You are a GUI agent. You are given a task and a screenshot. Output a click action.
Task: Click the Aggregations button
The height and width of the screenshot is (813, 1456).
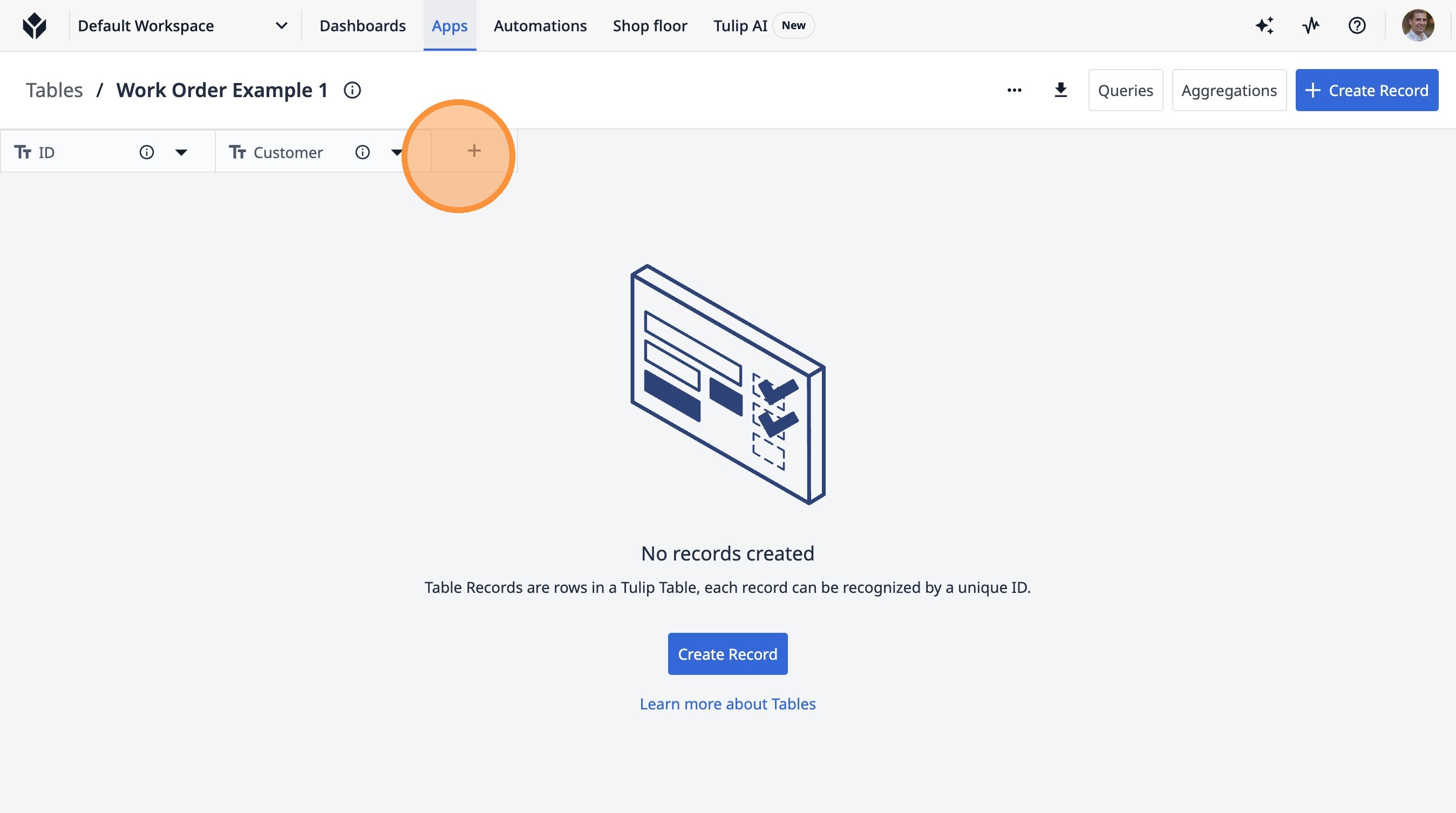pos(1228,91)
